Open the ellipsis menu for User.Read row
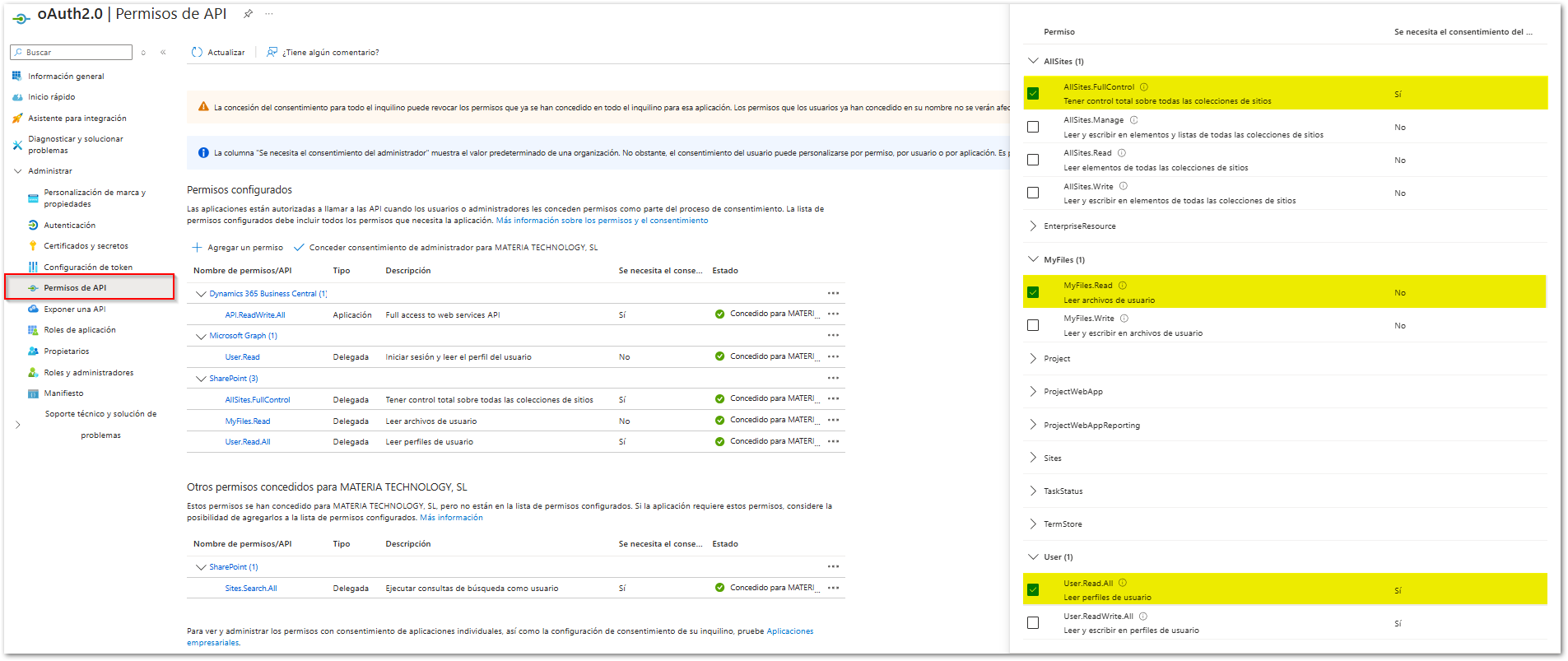This screenshot has height=661, width=1568. click(x=833, y=356)
